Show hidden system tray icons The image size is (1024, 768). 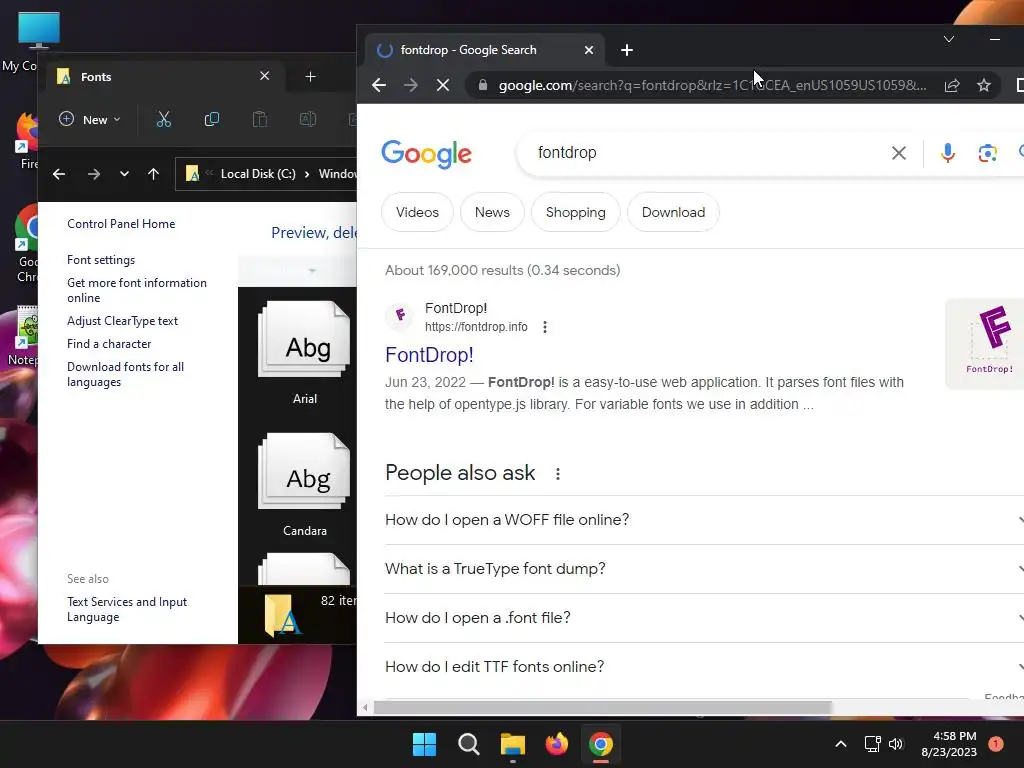coord(841,744)
